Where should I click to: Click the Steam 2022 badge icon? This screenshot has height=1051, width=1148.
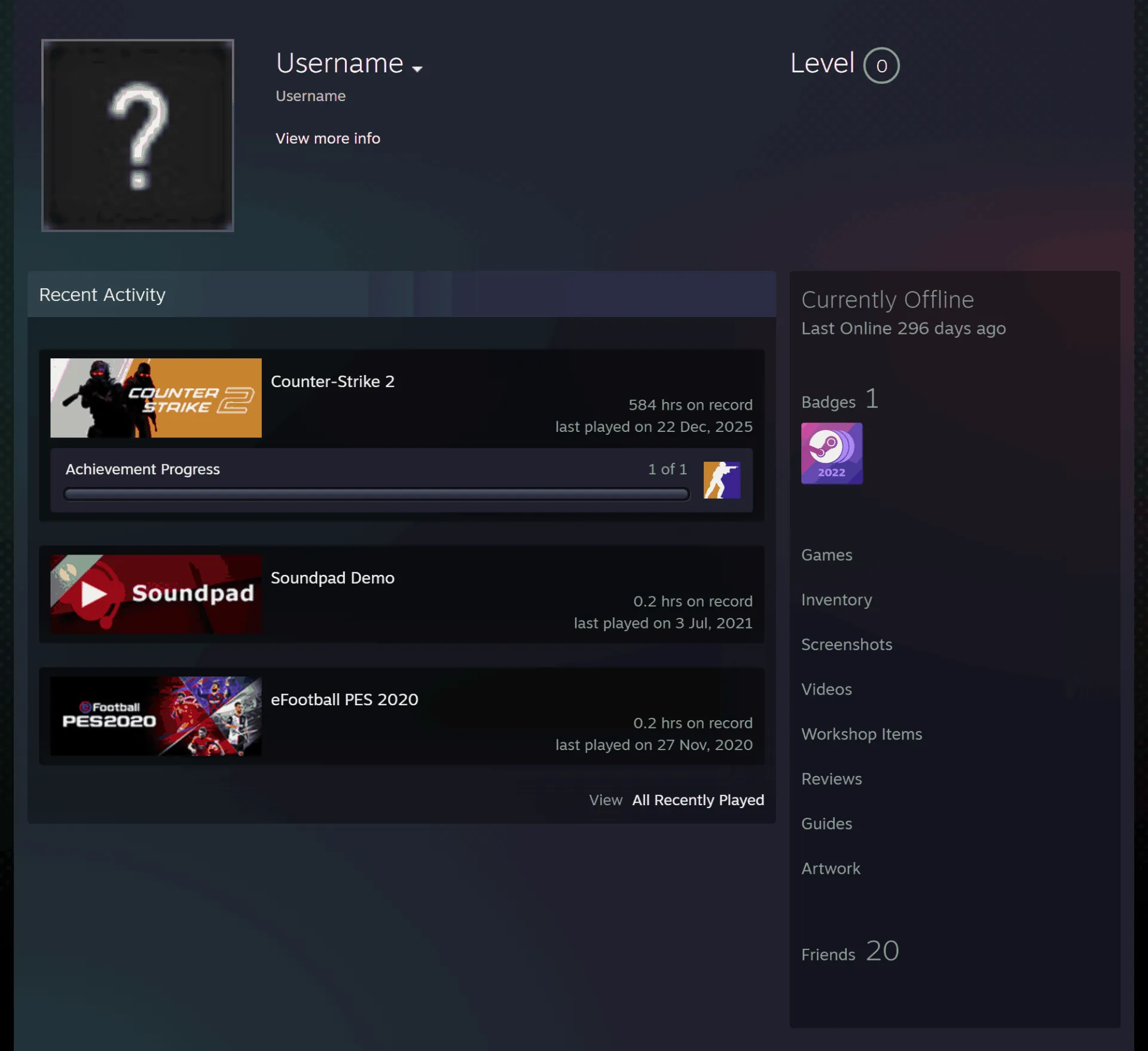pyautogui.click(x=832, y=453)
